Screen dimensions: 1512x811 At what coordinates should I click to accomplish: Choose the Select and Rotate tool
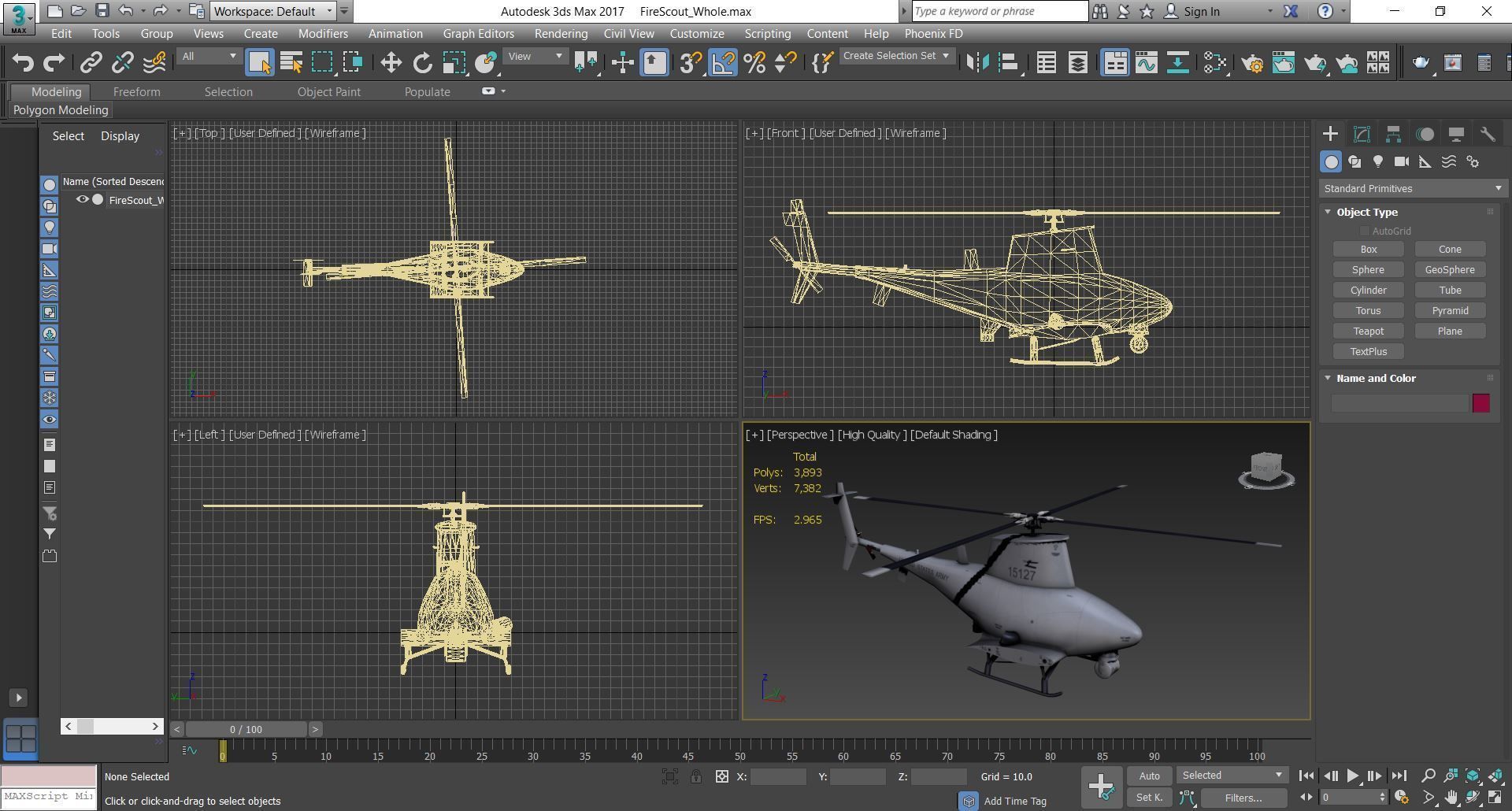pyautogui.click(x=423, y=62)
